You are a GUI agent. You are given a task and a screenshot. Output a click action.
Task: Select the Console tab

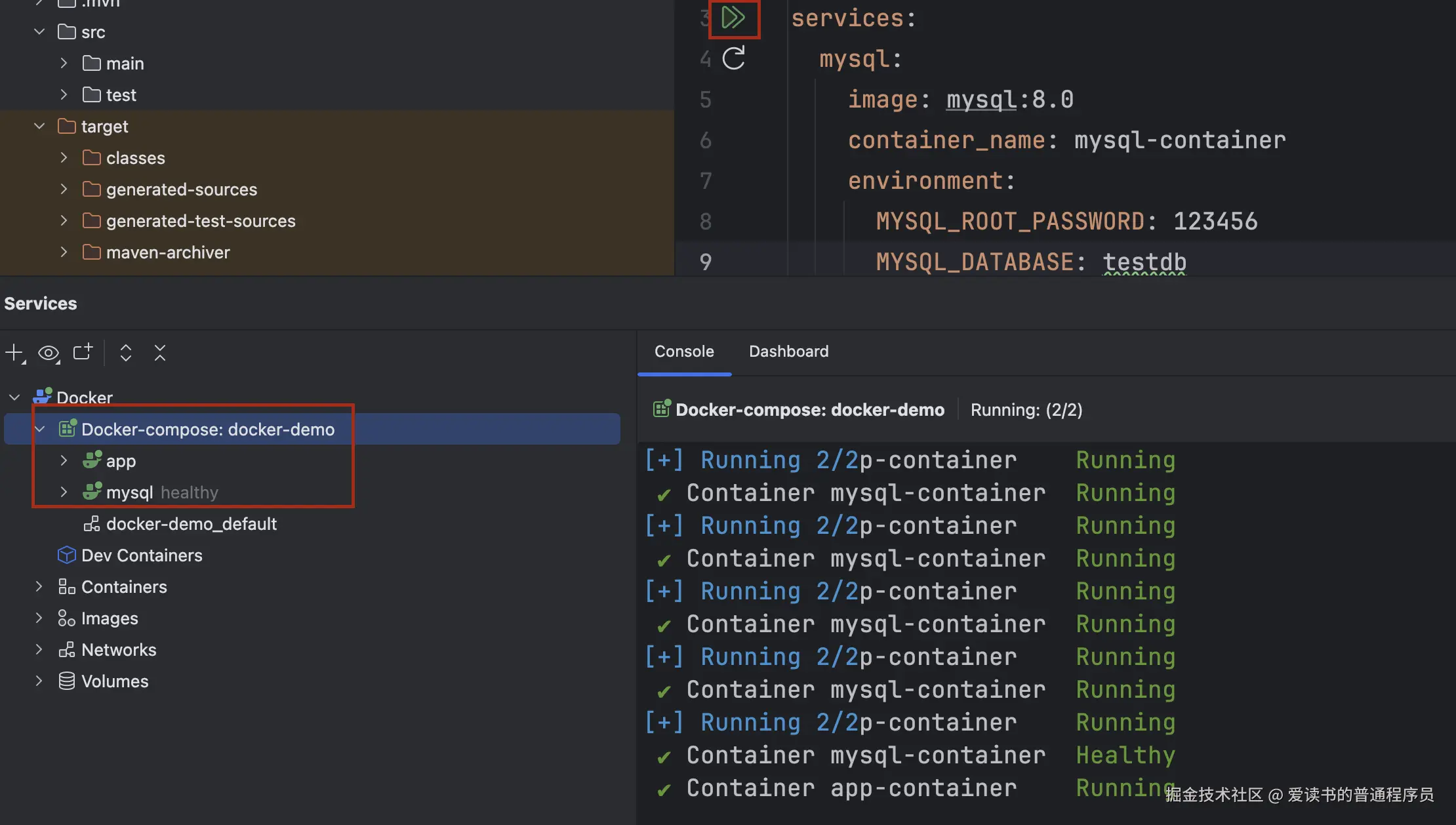point(683,352)
